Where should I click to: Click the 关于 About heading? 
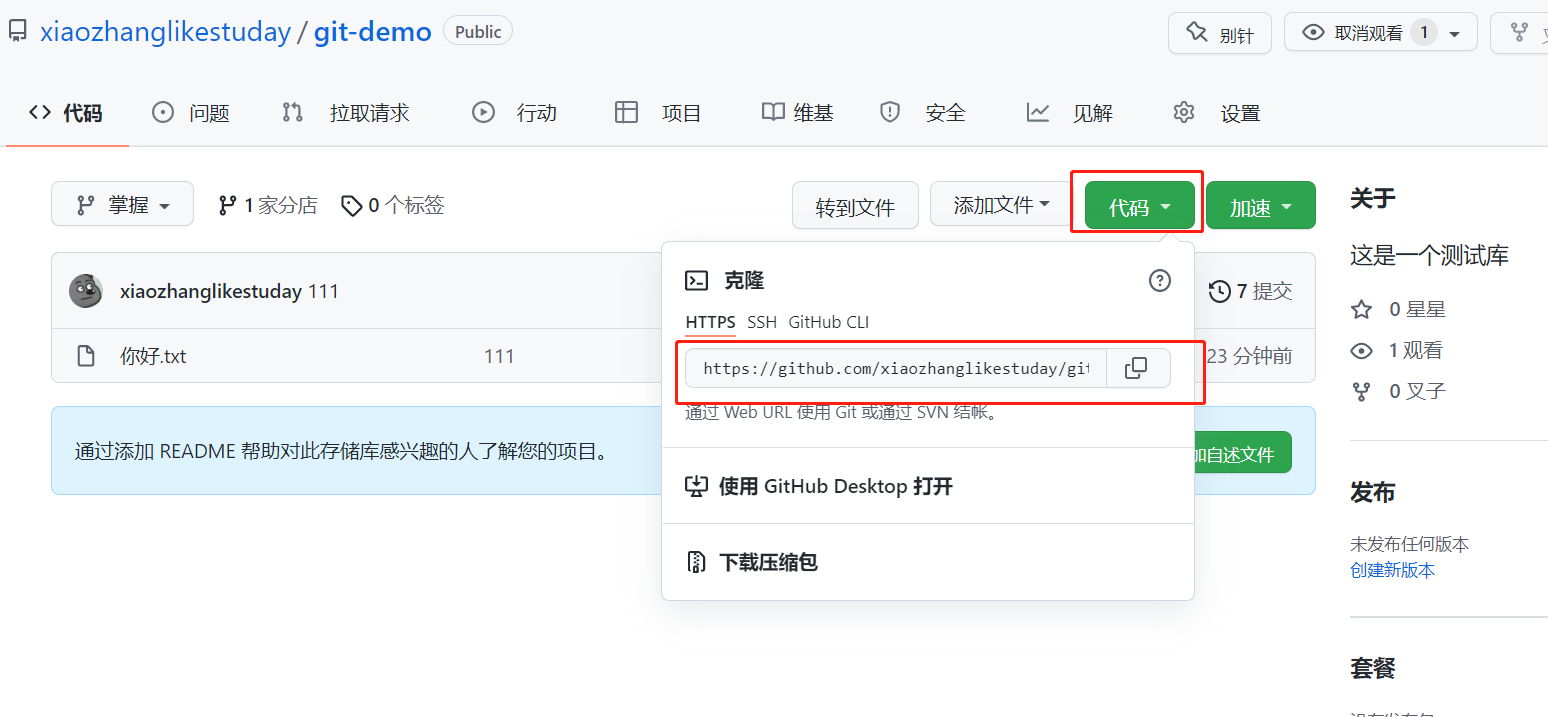(1372, 198)
